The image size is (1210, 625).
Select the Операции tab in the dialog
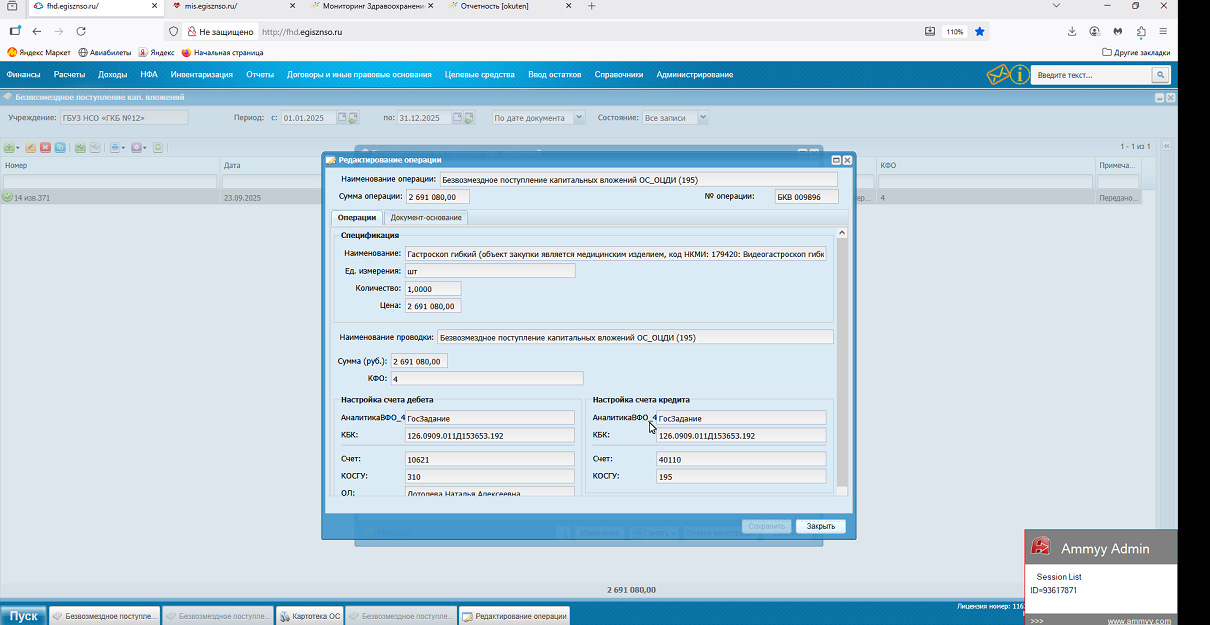pyautogui.click(x=357, y=218)
